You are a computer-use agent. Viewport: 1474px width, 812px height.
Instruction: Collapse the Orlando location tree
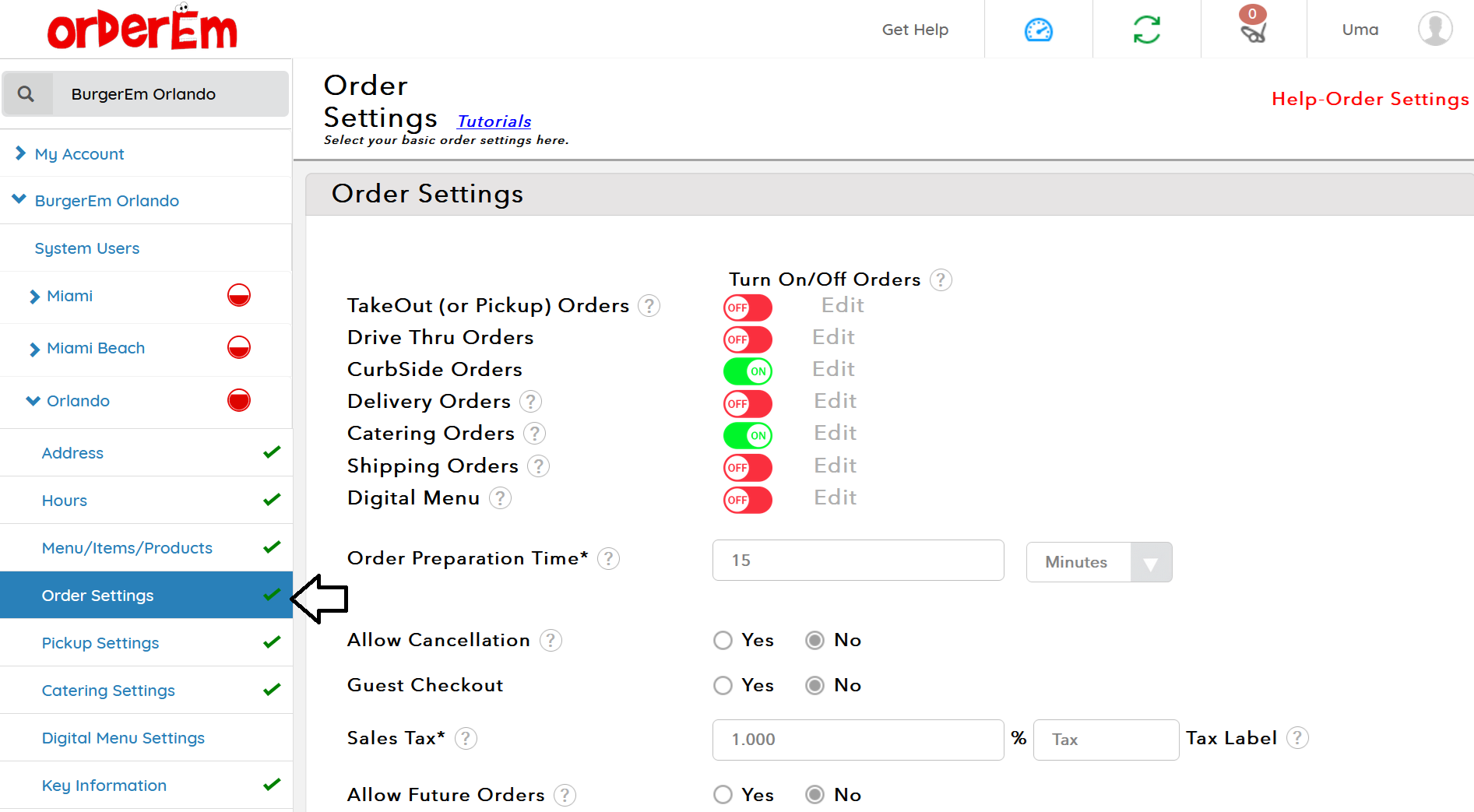33,401
